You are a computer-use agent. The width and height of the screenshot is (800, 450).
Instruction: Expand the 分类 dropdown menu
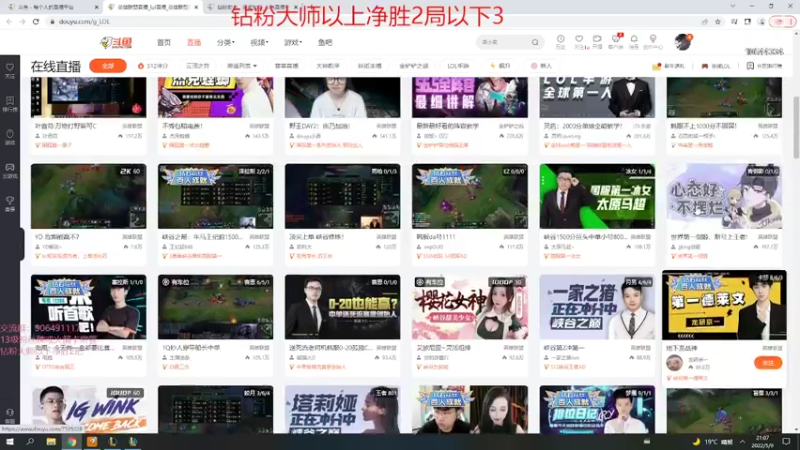point(226,42)
